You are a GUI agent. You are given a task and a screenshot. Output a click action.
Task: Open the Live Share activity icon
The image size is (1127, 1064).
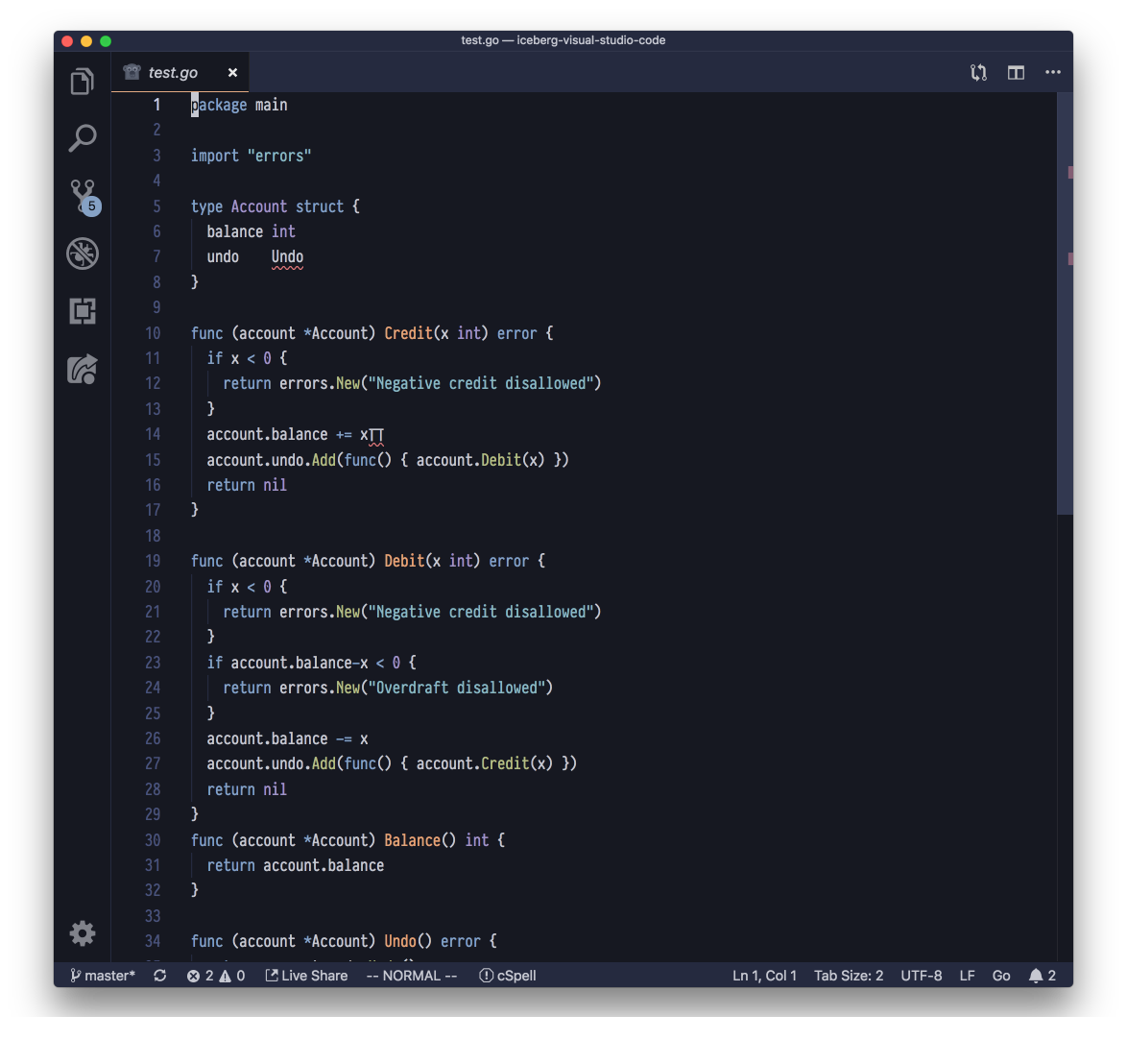(x=82, y=370)
